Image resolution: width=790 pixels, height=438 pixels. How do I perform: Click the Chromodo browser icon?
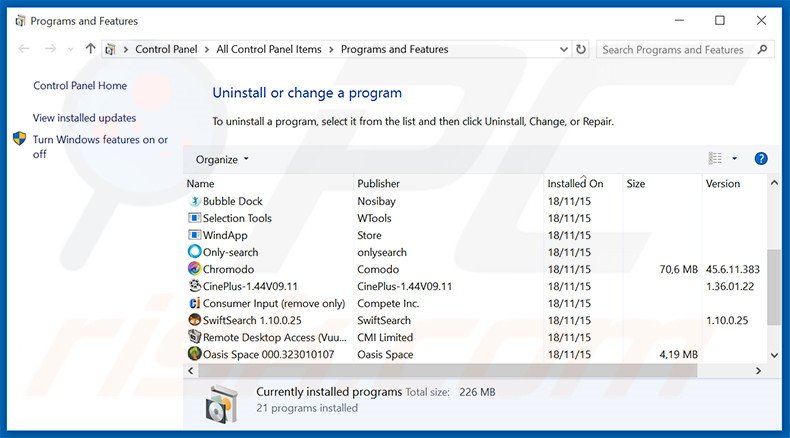click(x=194, y=269)
